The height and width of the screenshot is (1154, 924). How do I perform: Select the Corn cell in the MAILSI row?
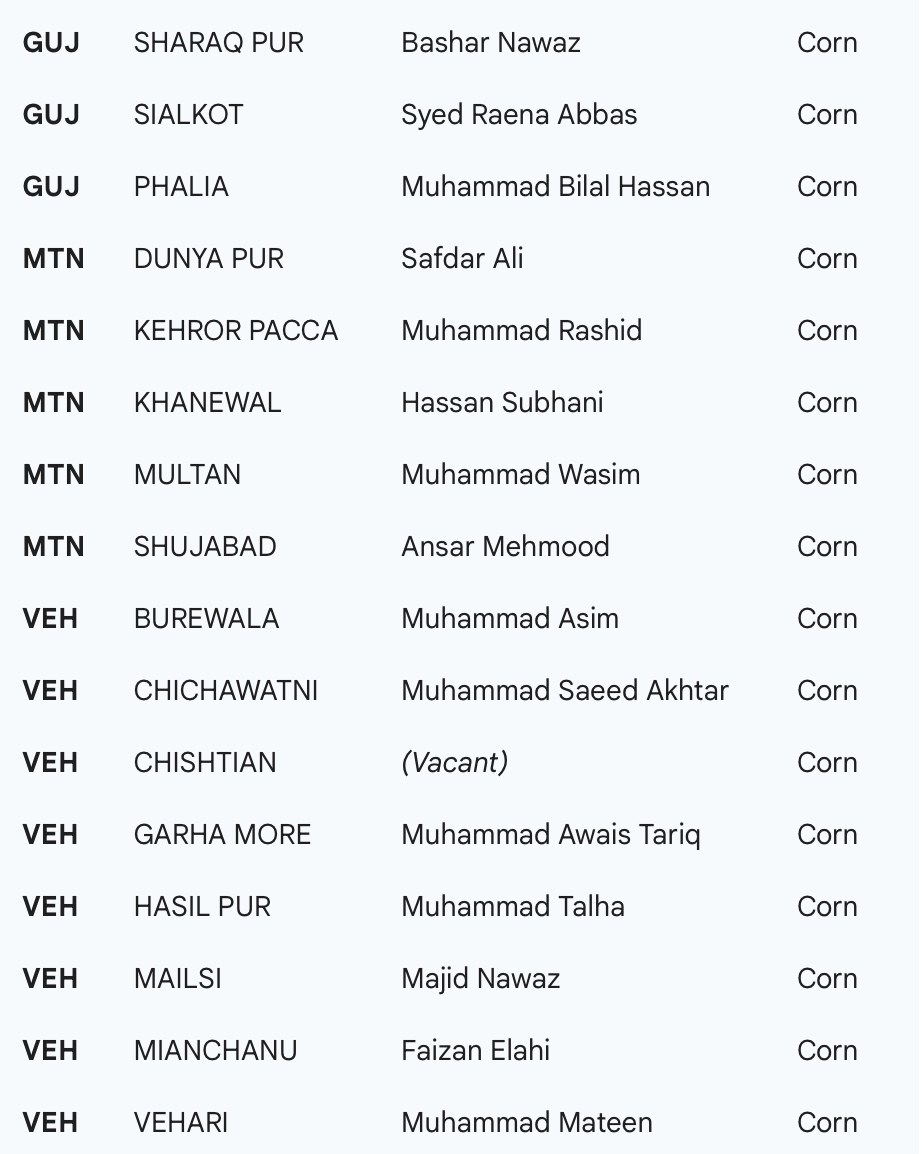pos(827,979)
